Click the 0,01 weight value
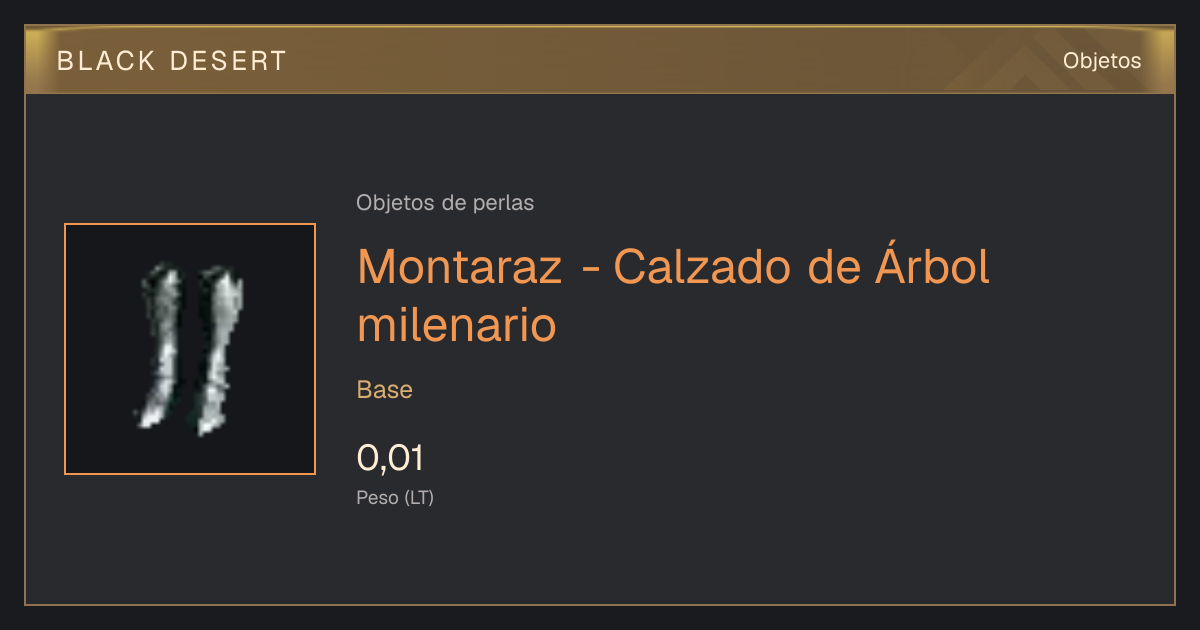Image resolution: width=1200 pixels, height=630 pixels. tap(390, 458)
